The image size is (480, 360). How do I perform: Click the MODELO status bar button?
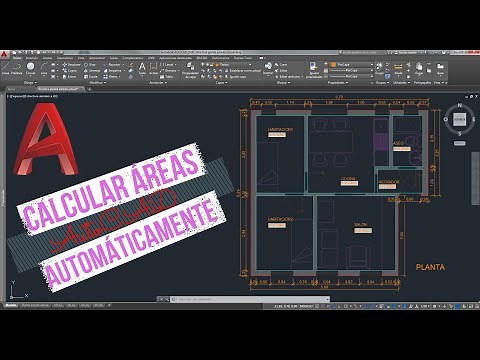point(305,306)
